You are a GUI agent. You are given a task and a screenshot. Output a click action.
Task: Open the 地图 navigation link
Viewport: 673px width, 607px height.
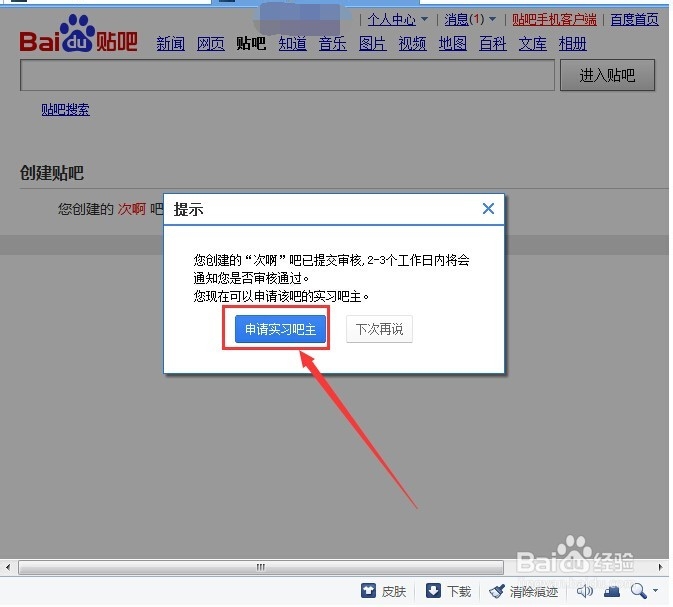(x=453, y=44)
